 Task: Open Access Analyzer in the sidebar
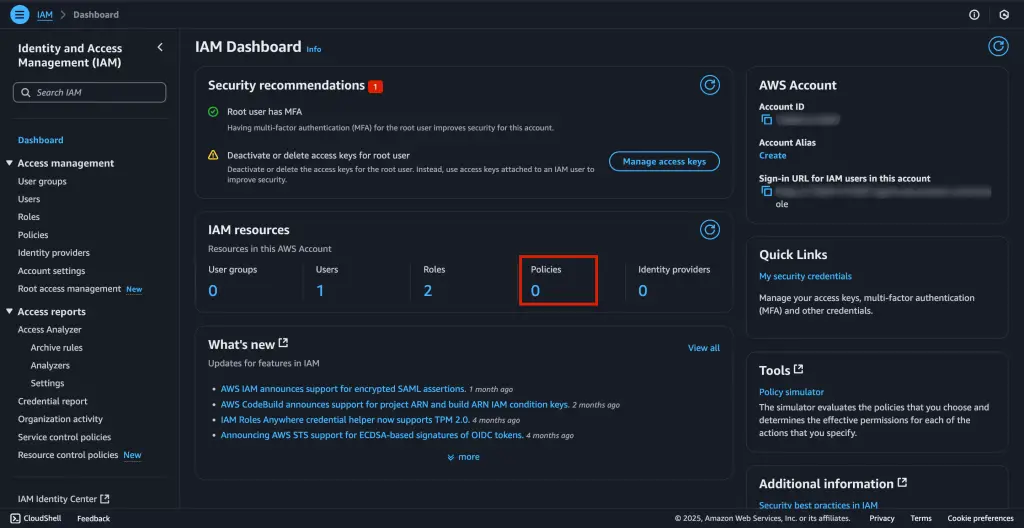click(x=50, y=330)
